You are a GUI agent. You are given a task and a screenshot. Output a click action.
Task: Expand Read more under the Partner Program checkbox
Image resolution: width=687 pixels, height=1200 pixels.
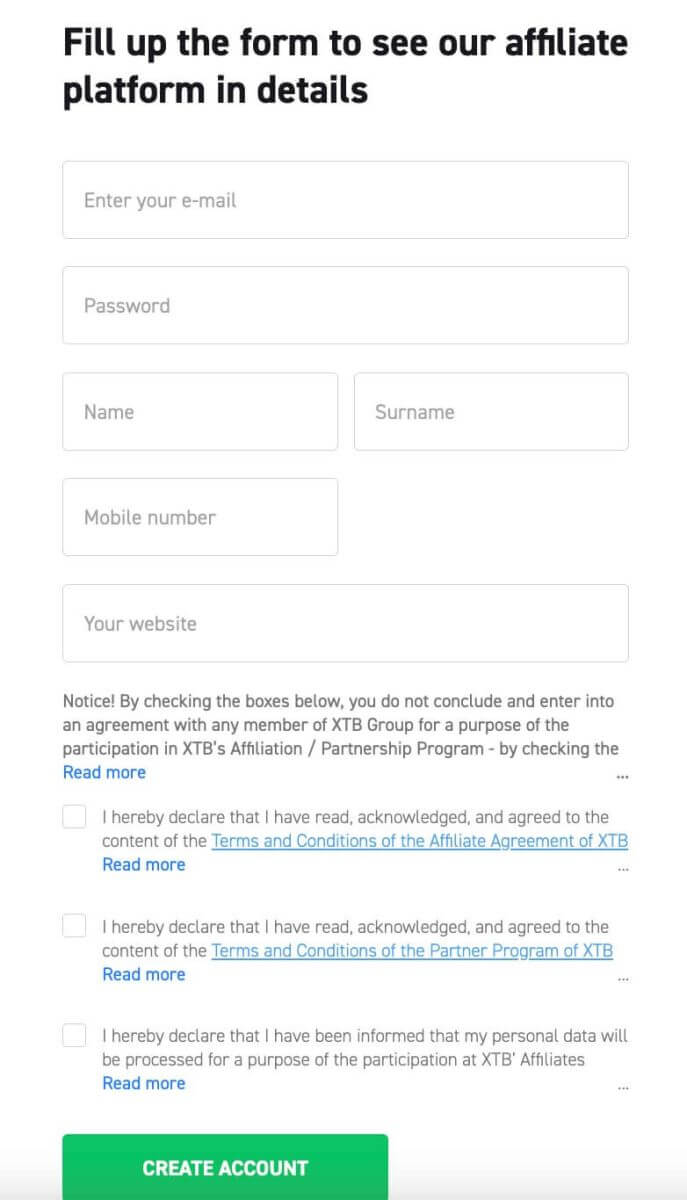(143, 974)
